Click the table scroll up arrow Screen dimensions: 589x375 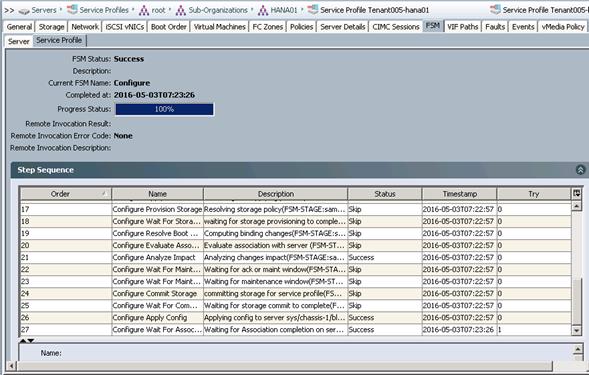point(577,206)
